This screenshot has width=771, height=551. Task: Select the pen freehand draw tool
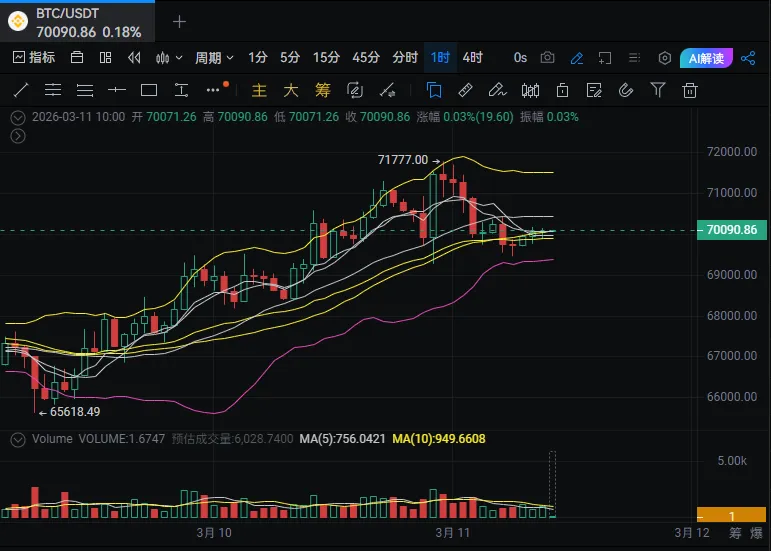pyautogui.click(x=497, y=90)
